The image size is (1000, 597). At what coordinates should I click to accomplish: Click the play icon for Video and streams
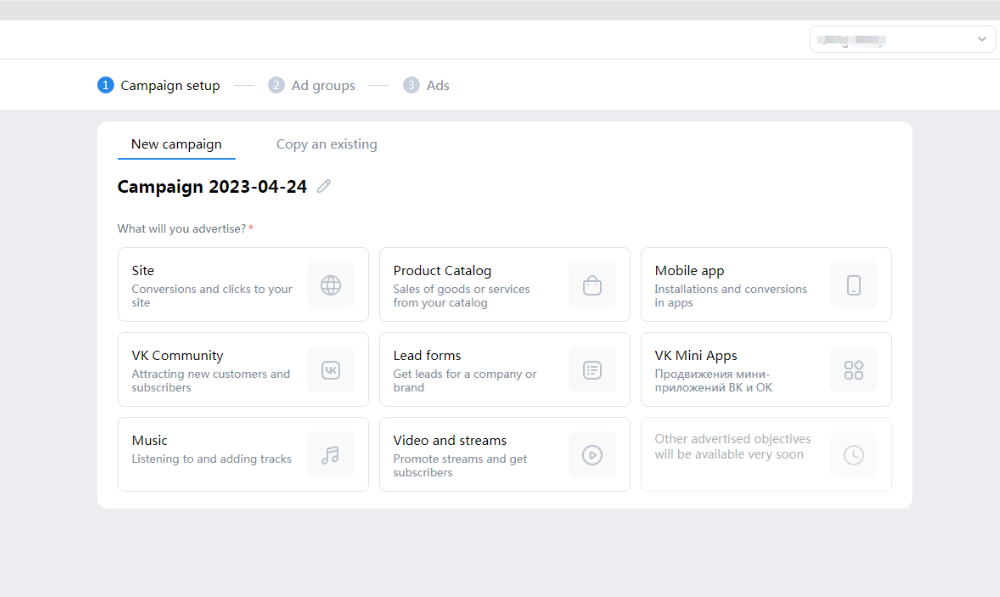(x=592, y=455)
